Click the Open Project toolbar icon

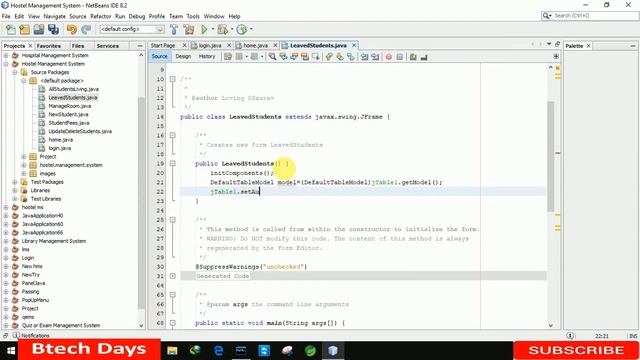pos(39,29)
